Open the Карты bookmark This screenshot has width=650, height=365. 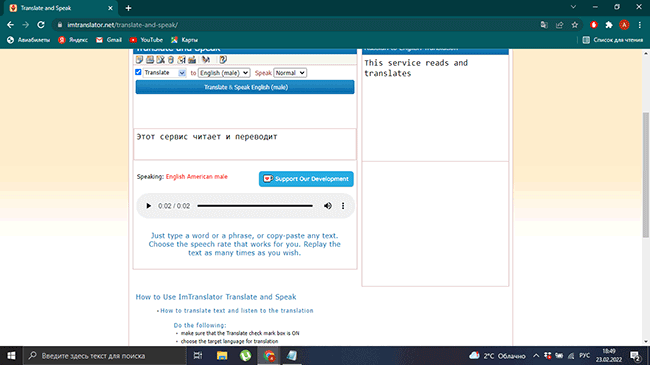pyautogui.click(x=184, y=40)
